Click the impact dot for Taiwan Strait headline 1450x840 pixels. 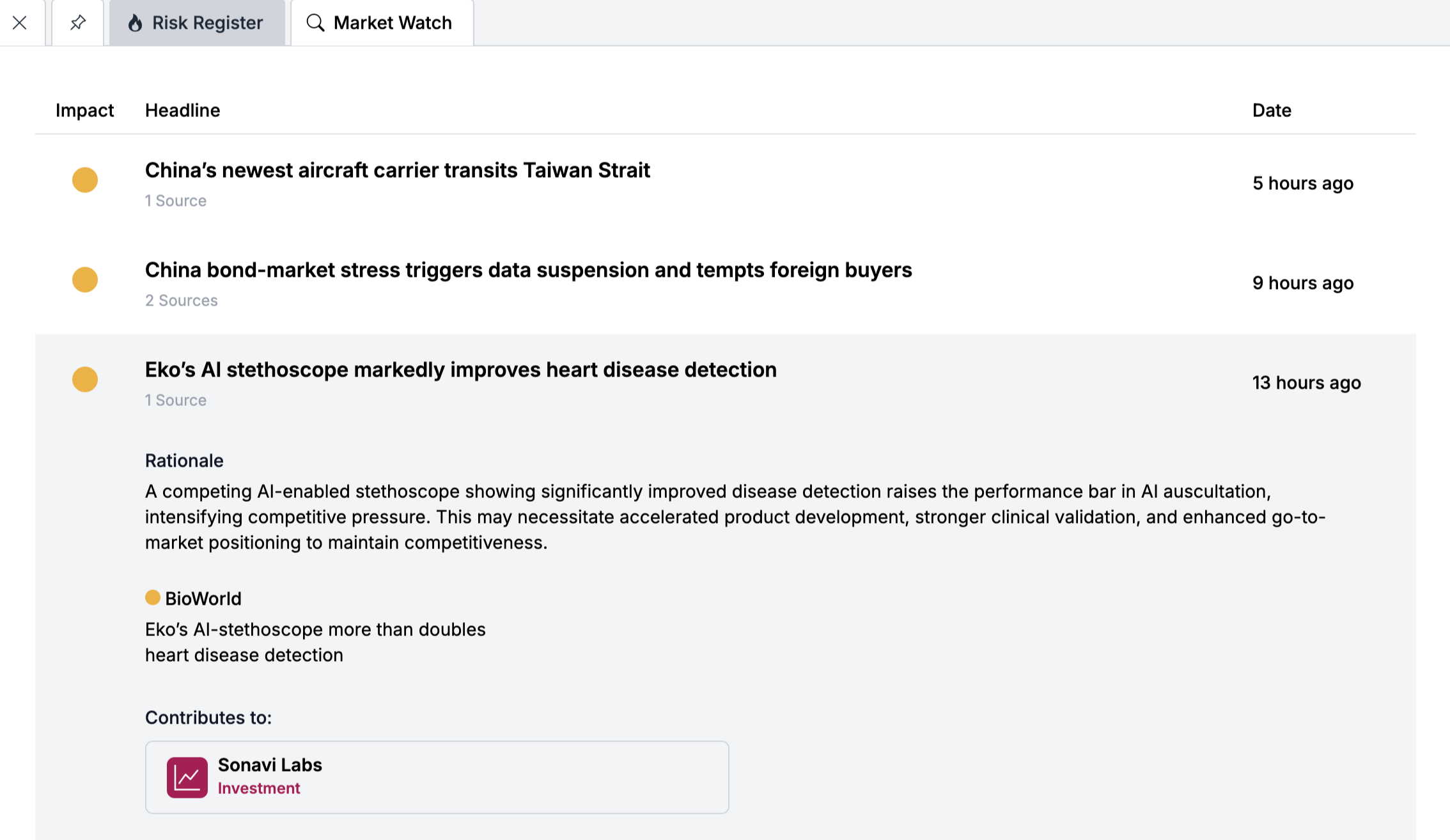point(85,180)
